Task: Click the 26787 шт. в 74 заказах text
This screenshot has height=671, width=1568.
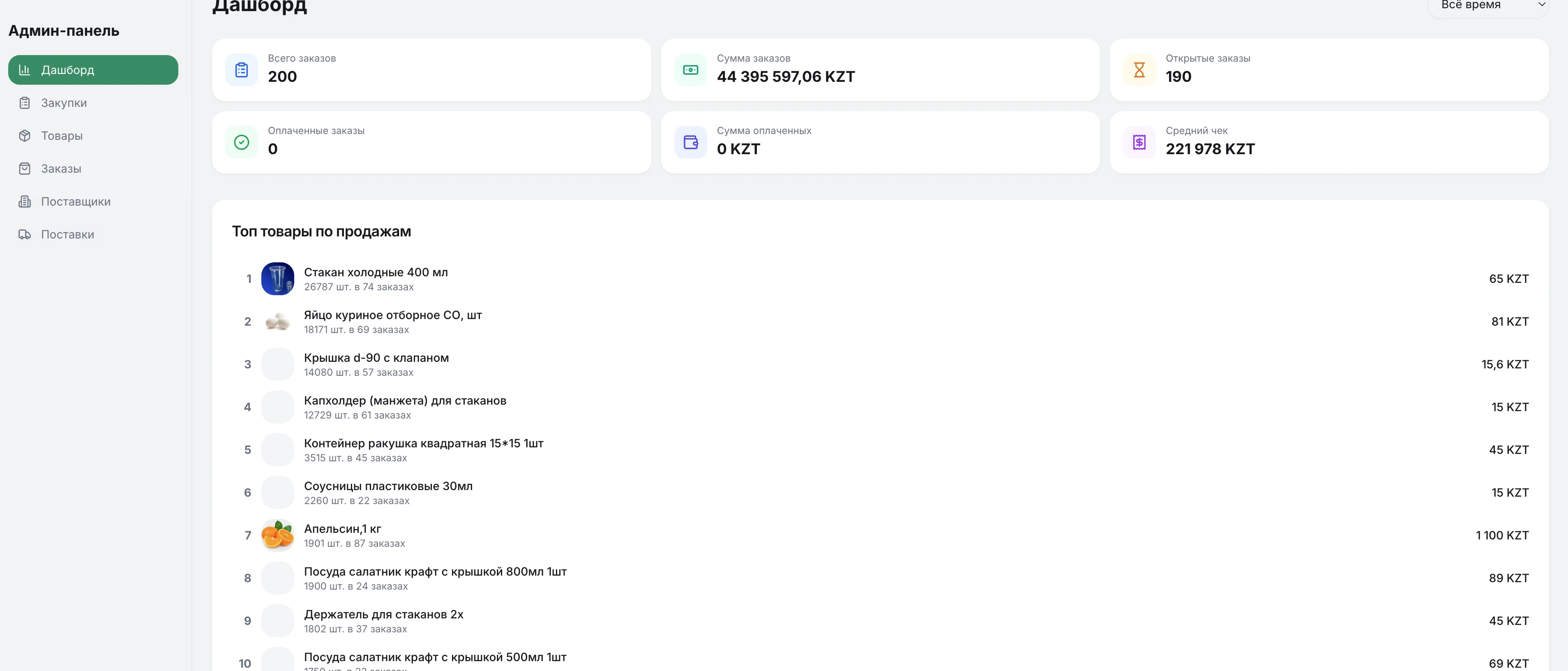Action: point(359,287)
